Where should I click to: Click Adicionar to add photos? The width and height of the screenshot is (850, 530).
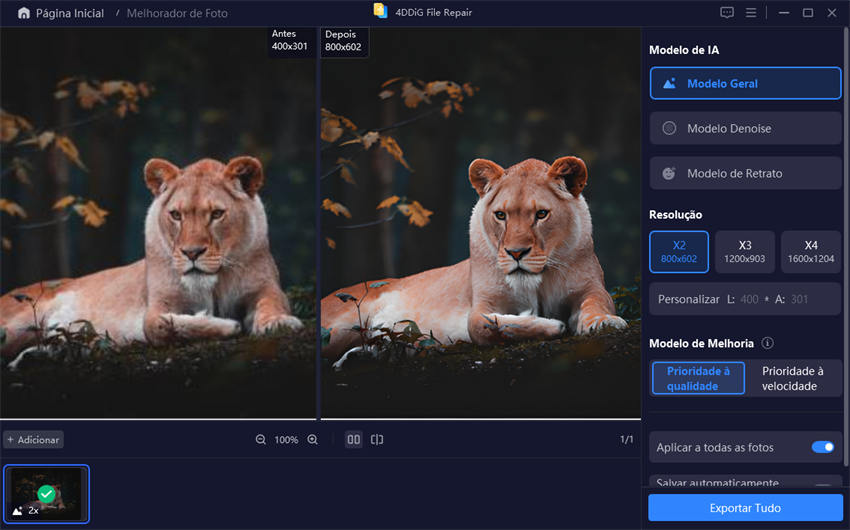click(x=33, y=440)
